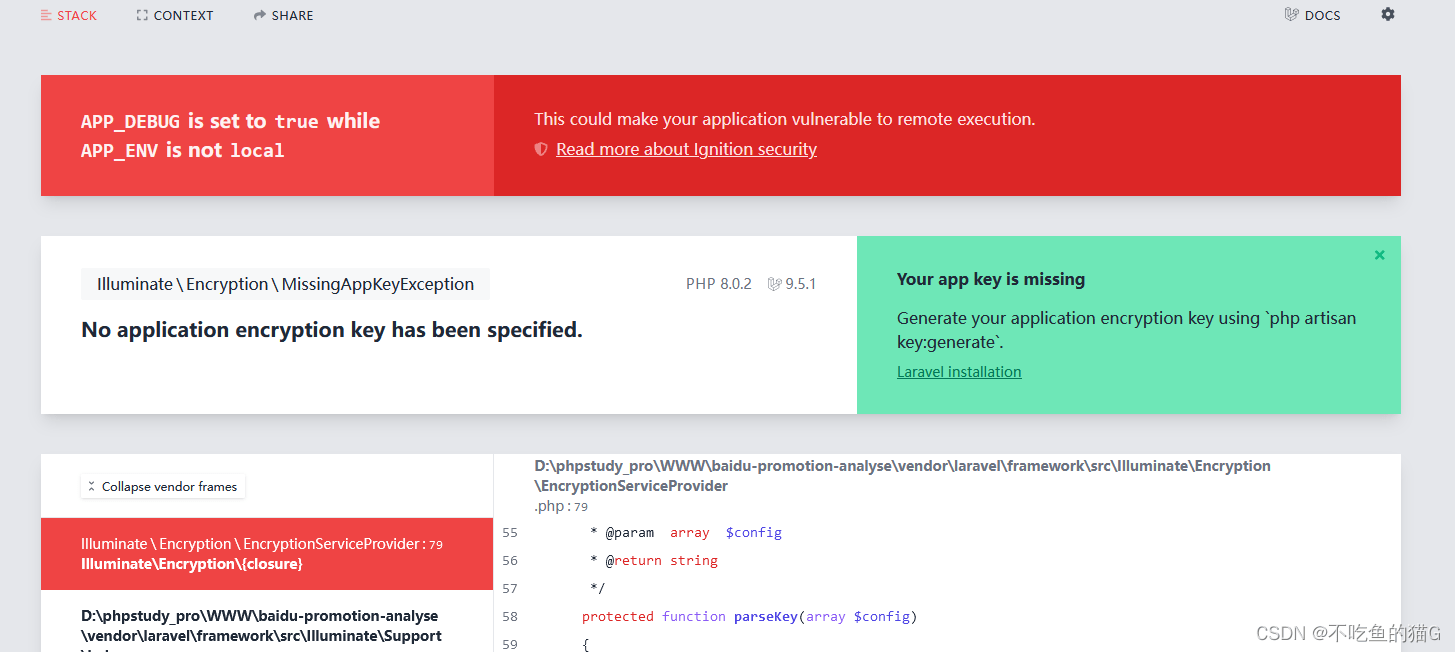The height and width of the screenshot is (652, 1455).
Task: Collapse vendor frames button
Action: (x=163, y=486)
